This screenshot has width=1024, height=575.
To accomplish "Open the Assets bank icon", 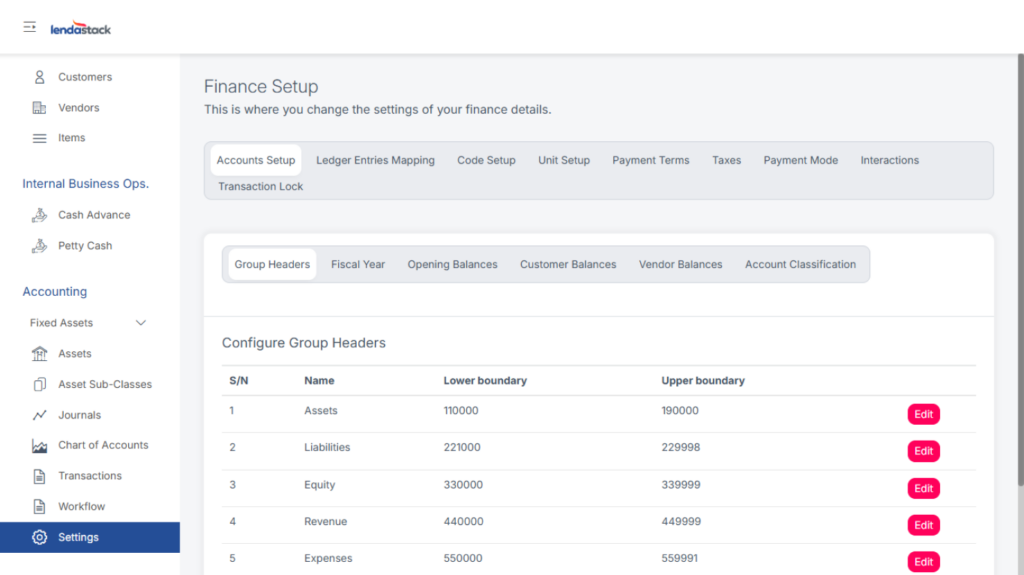I will (40, 354).
